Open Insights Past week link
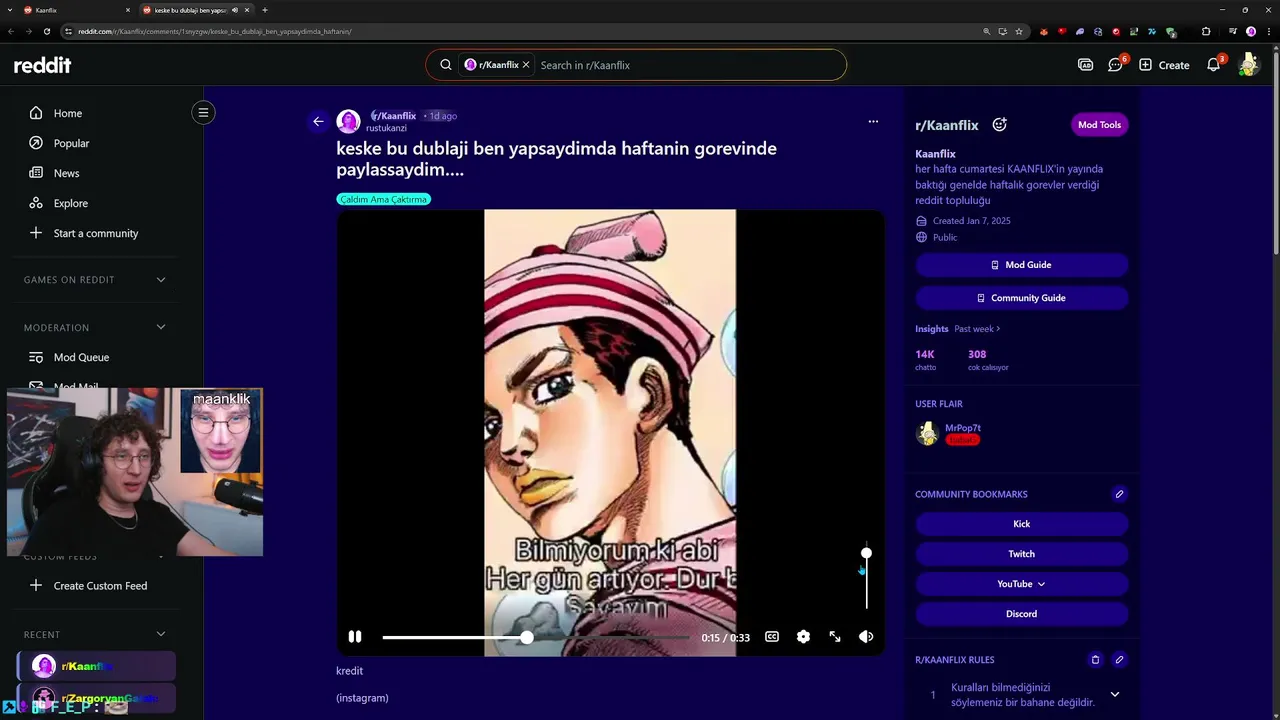The height and width of the screenshot is (720, 1280). pos(977,329)
